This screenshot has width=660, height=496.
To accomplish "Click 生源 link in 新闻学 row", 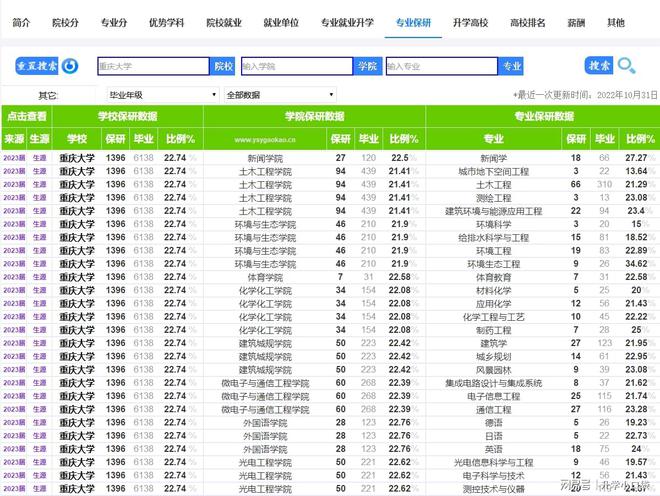I will click(x=40, y=158).
